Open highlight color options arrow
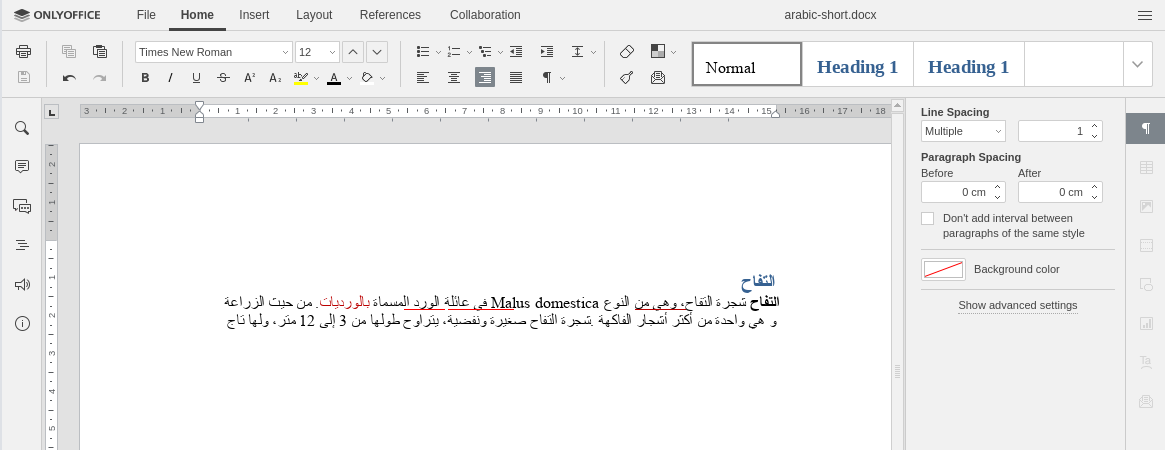This screenshot has height=450, width=1165. (317, 77)
